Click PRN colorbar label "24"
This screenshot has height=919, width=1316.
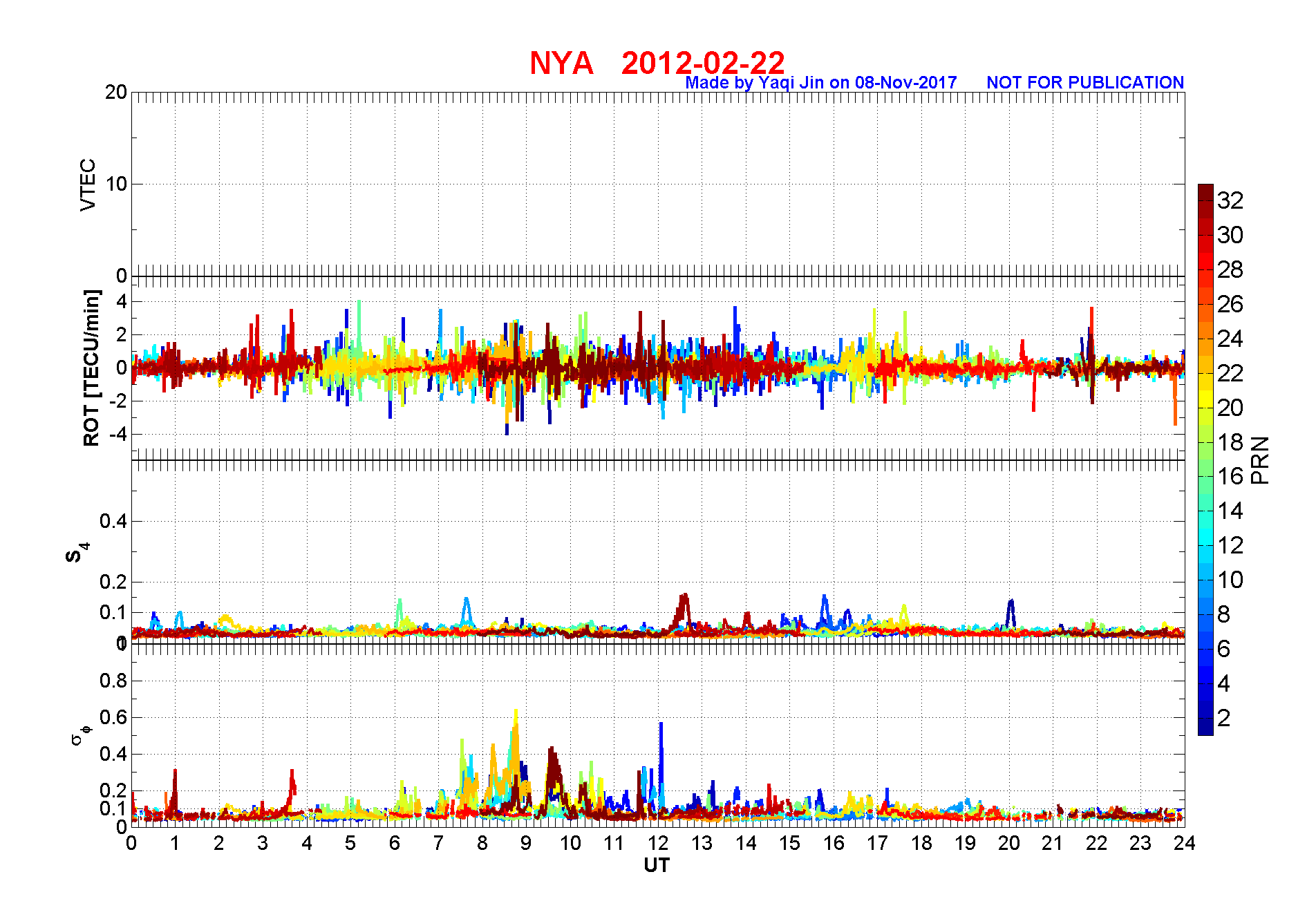[x=1230, y=339]
